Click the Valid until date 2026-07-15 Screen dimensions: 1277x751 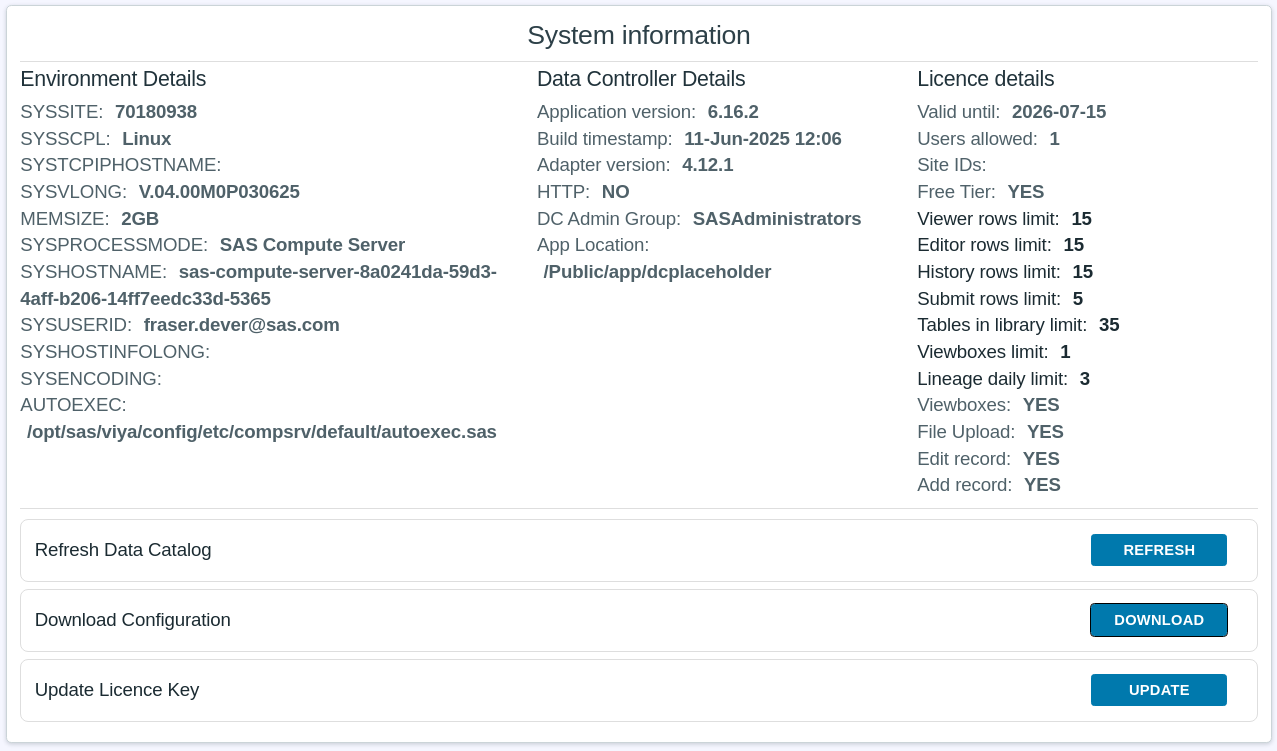coord(1058,112)
